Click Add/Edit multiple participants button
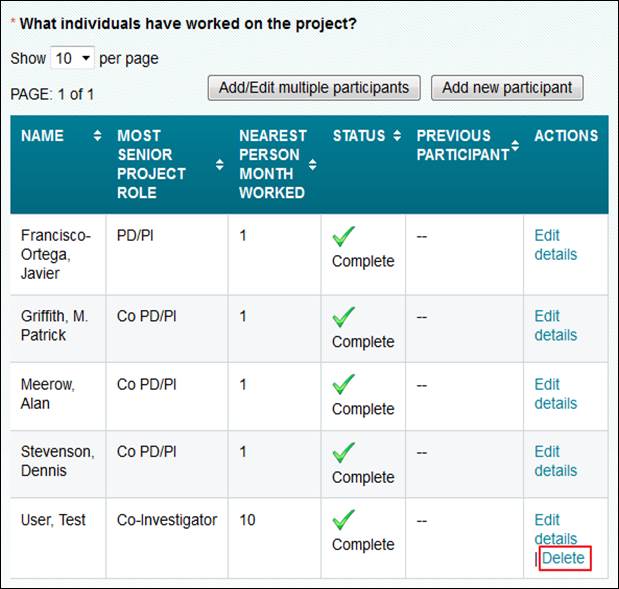 point(314,88)
